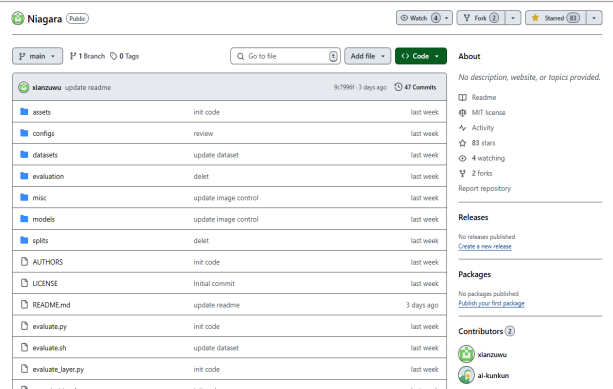Open the 1 Branch link
613x389 pixels.
pyautogui.click(x=88, y=56)
